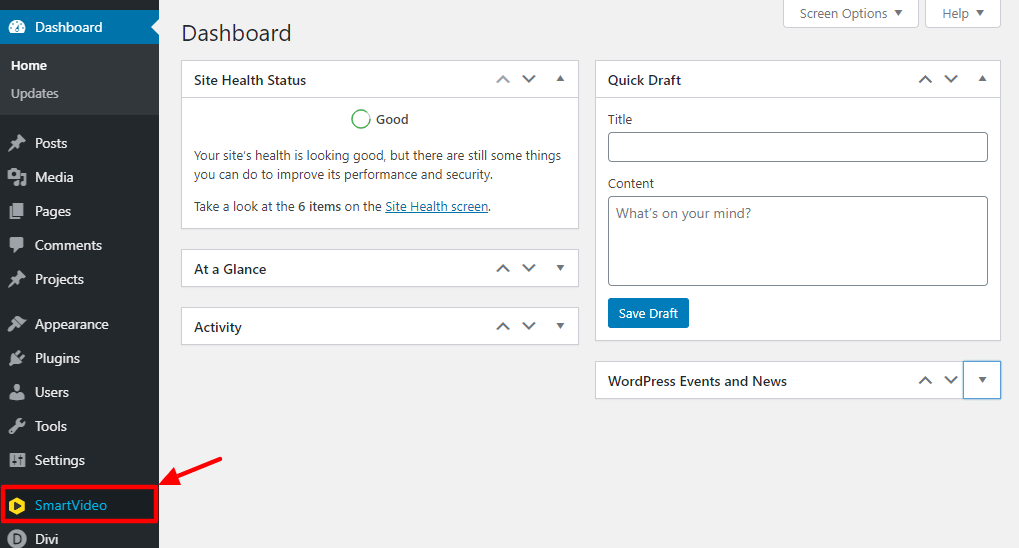Screen dimensions: 1019x548
Task: Click the Settings sliders icon
Action: (17, 460)
